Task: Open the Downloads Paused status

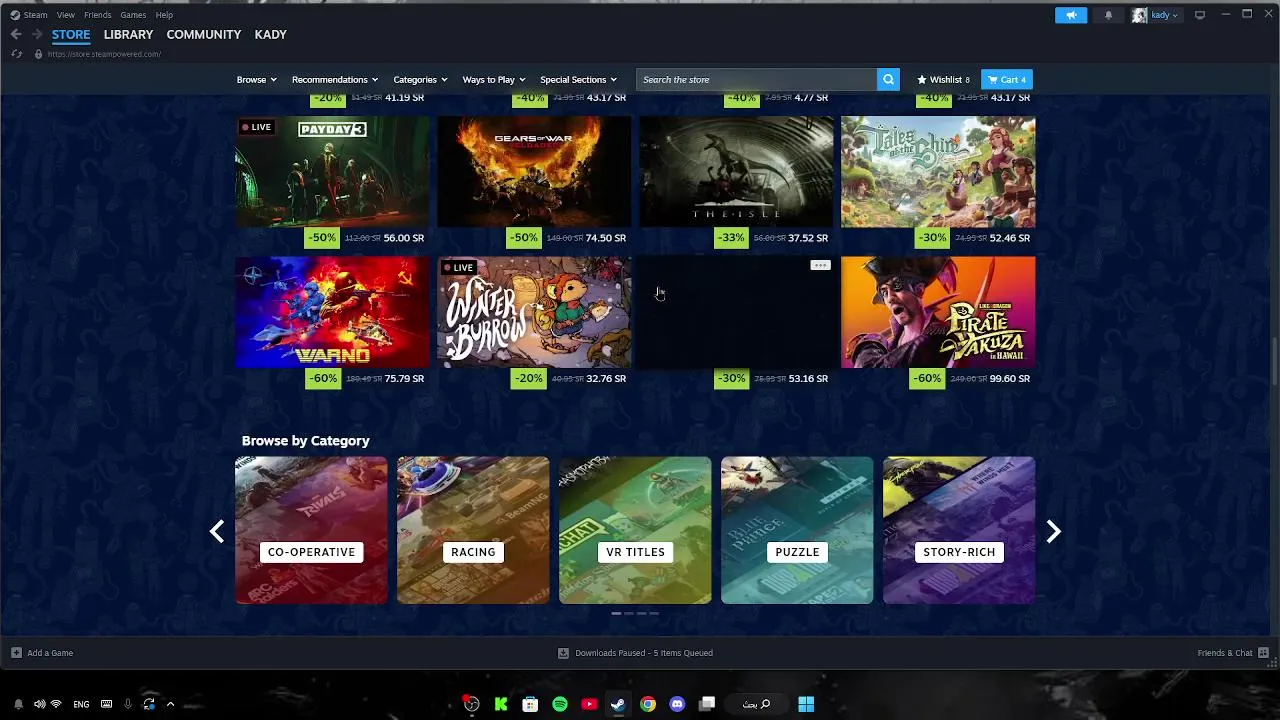Action: click(635, 653)
